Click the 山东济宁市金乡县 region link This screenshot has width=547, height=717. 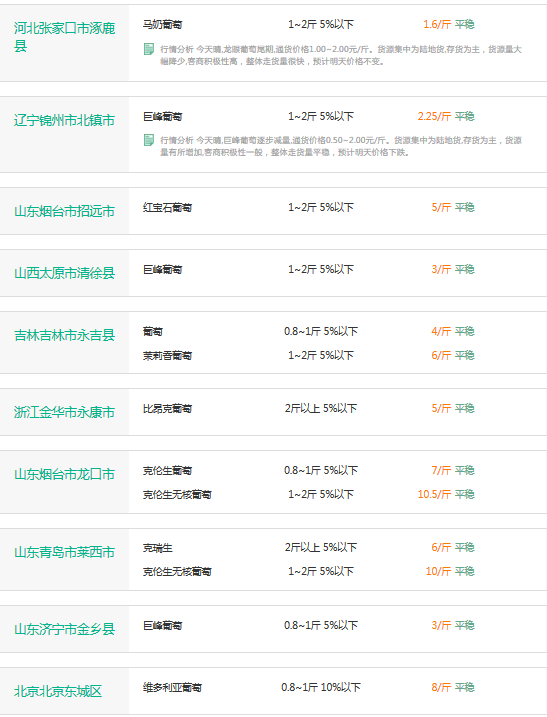coord(64,629)
